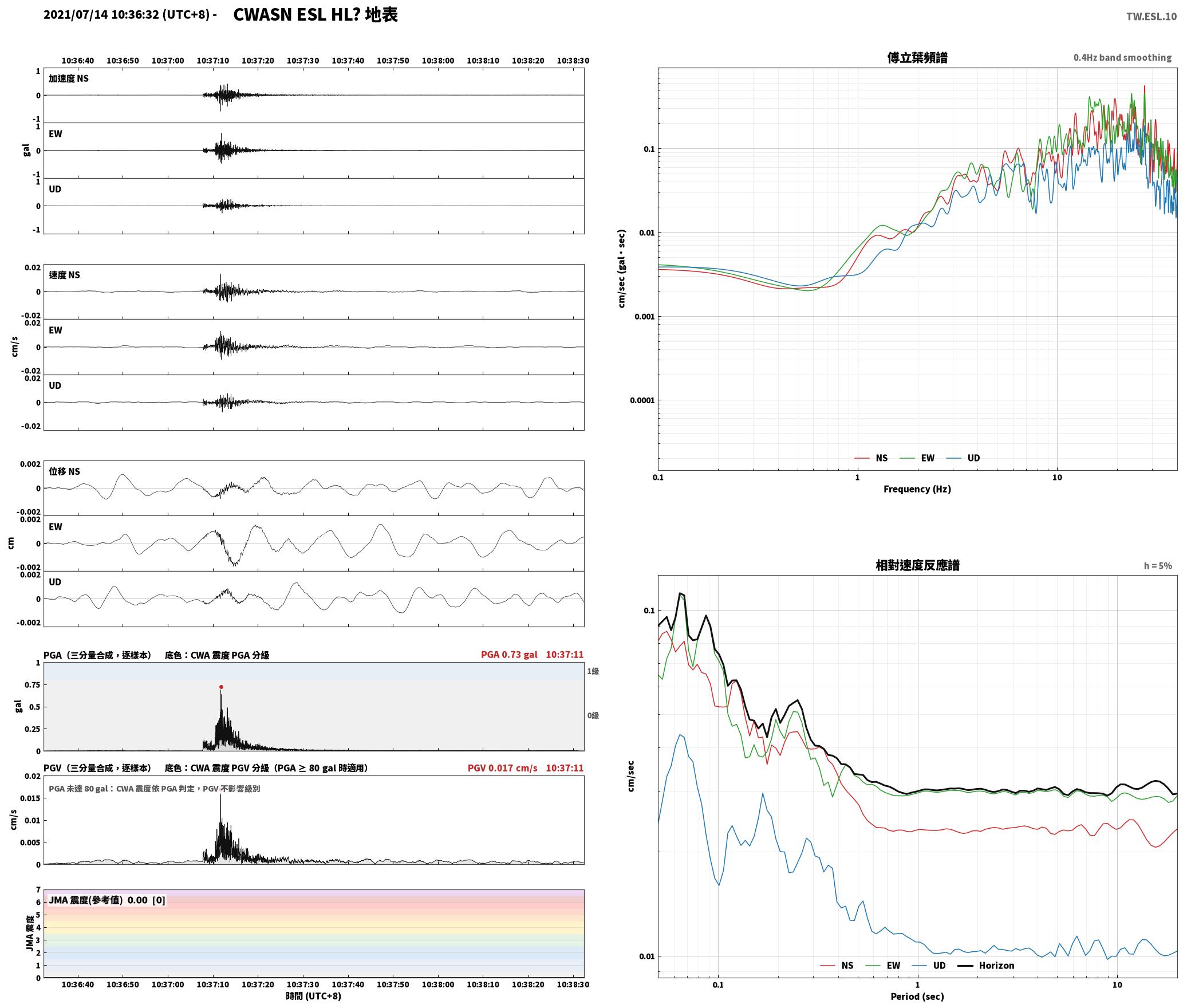Image resolution: width=1183 pixels, height=1008 pixels.
Task: Click the 位移 NS displacement panel label
Action: point(64,471)
